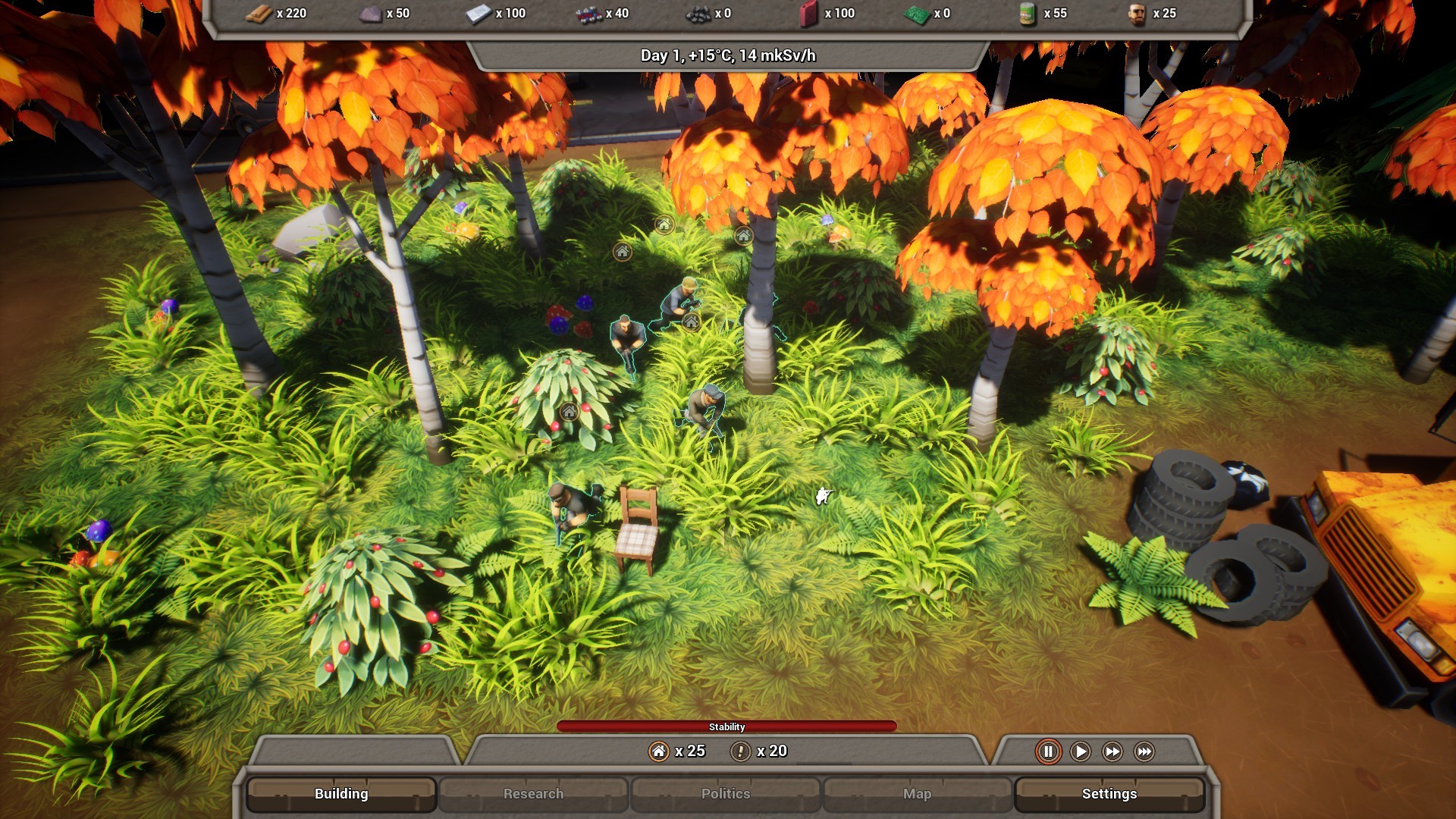Viewport: 1456px width, 819px height.
Task: Click the green circuit board icon
Action: [917, 14]
